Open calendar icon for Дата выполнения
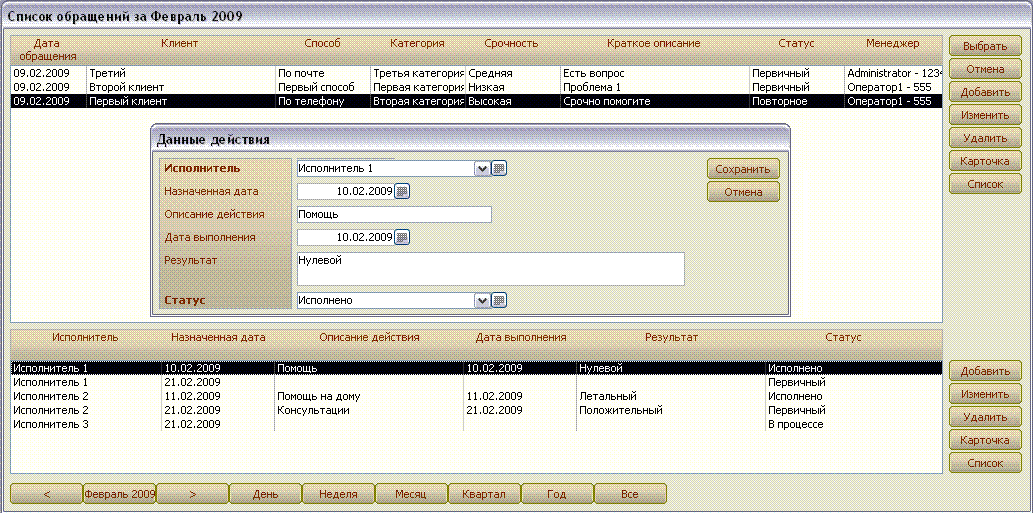 coord(402,237)
